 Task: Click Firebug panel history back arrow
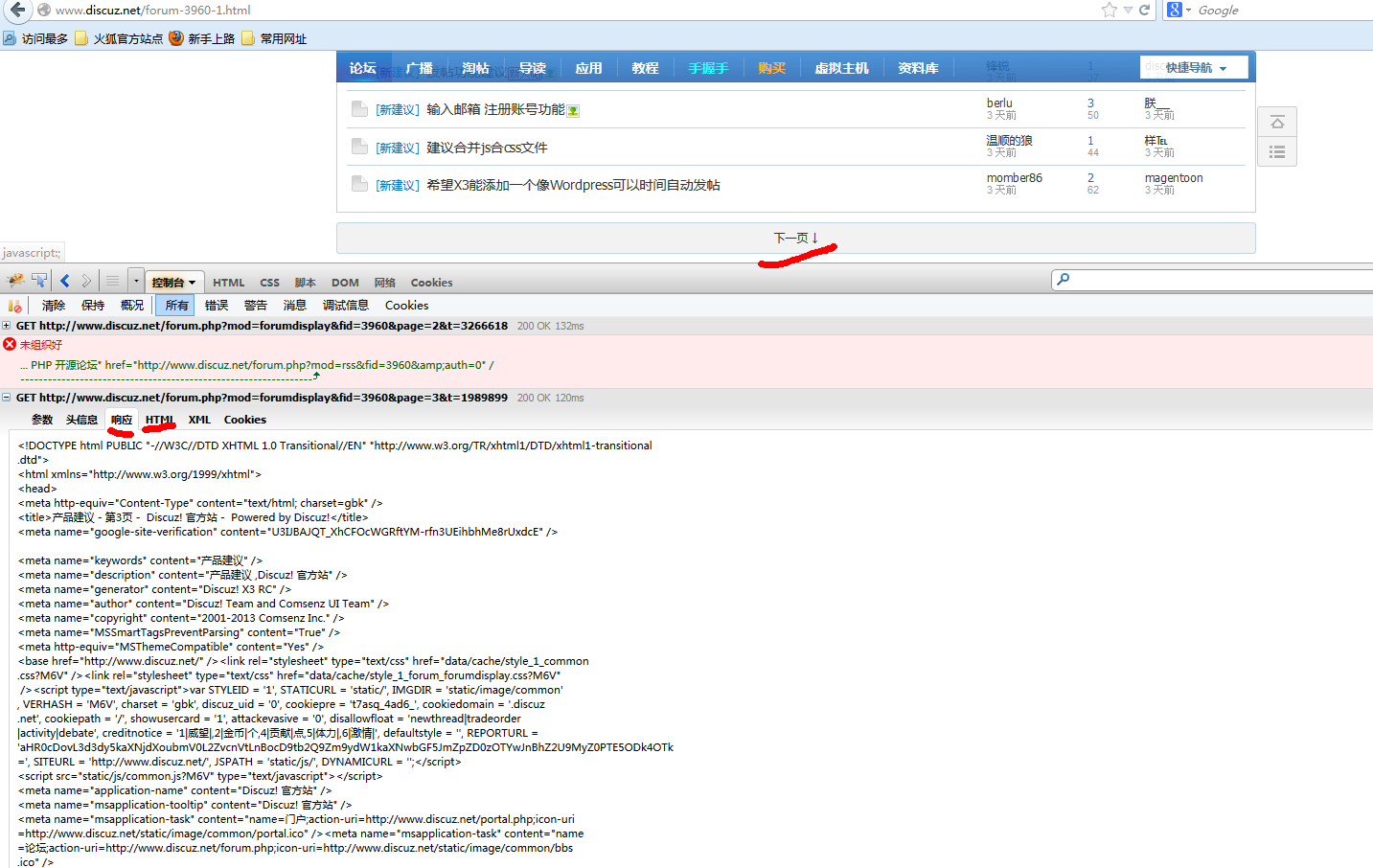[x=65, y=281]
